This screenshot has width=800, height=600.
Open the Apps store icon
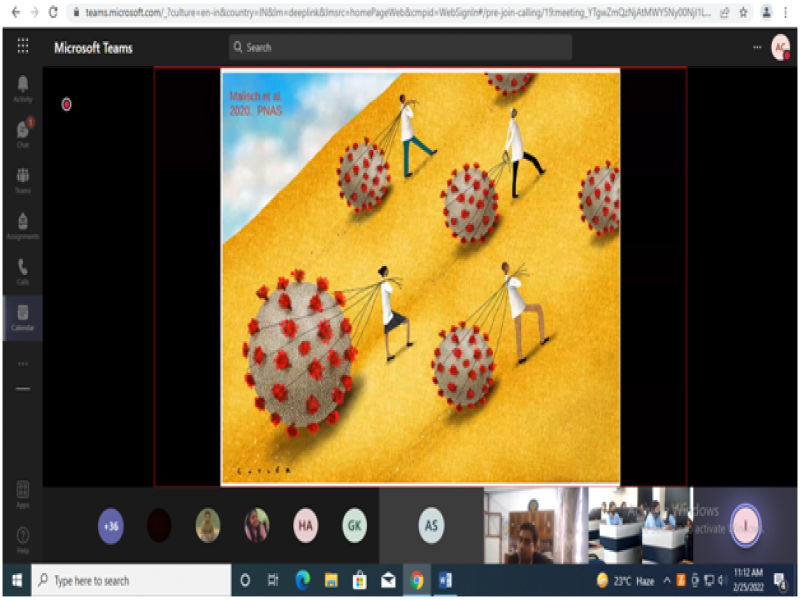coord(22,493)
